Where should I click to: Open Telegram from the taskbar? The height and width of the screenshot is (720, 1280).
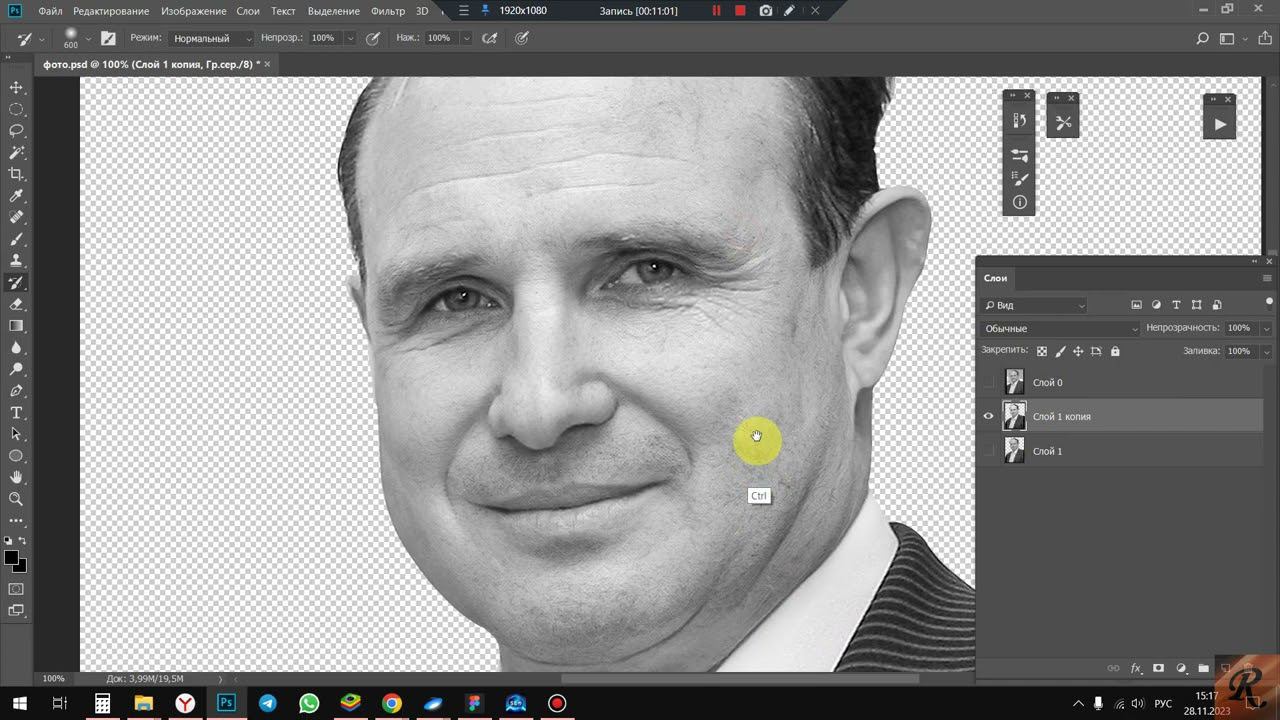click(x=267, y=703)
